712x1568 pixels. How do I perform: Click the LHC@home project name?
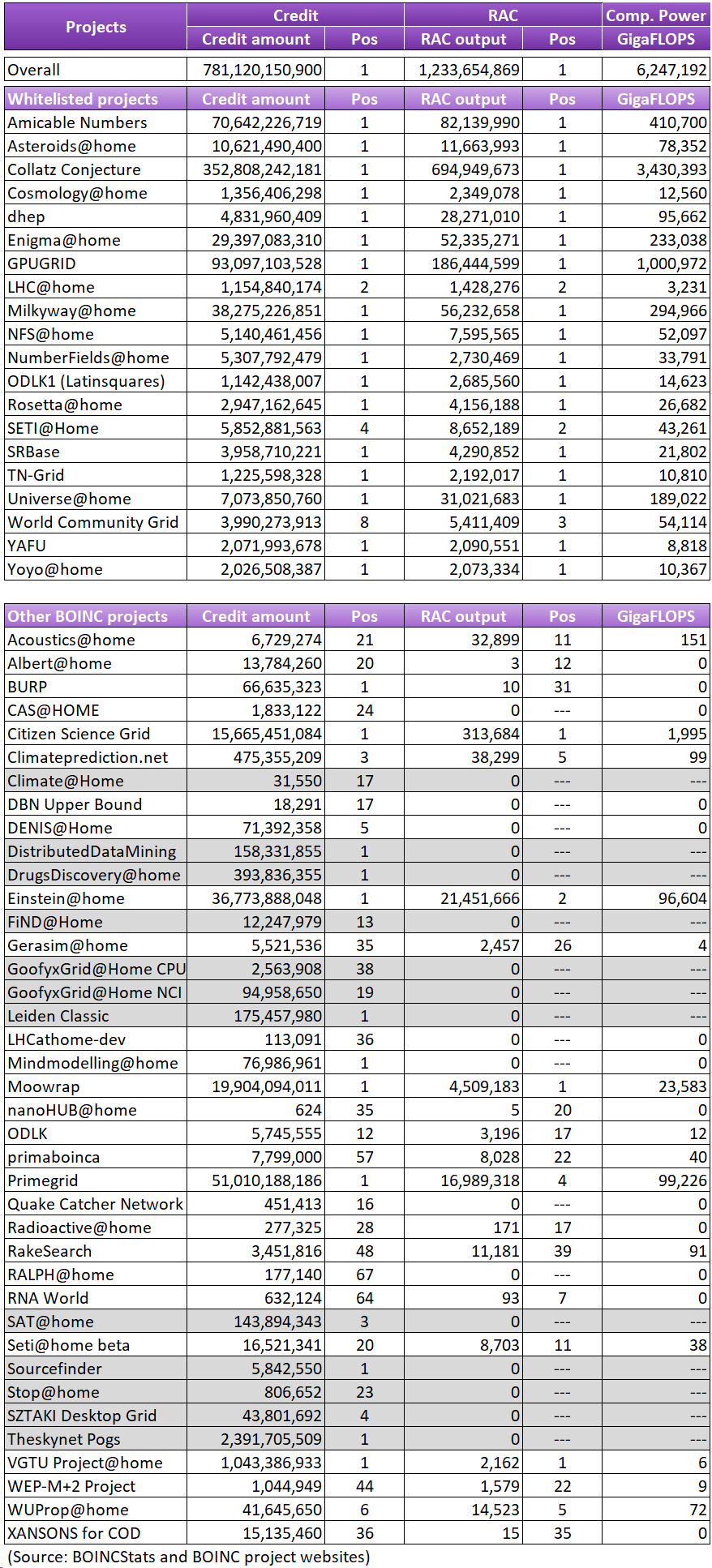(x=51, y=287)
